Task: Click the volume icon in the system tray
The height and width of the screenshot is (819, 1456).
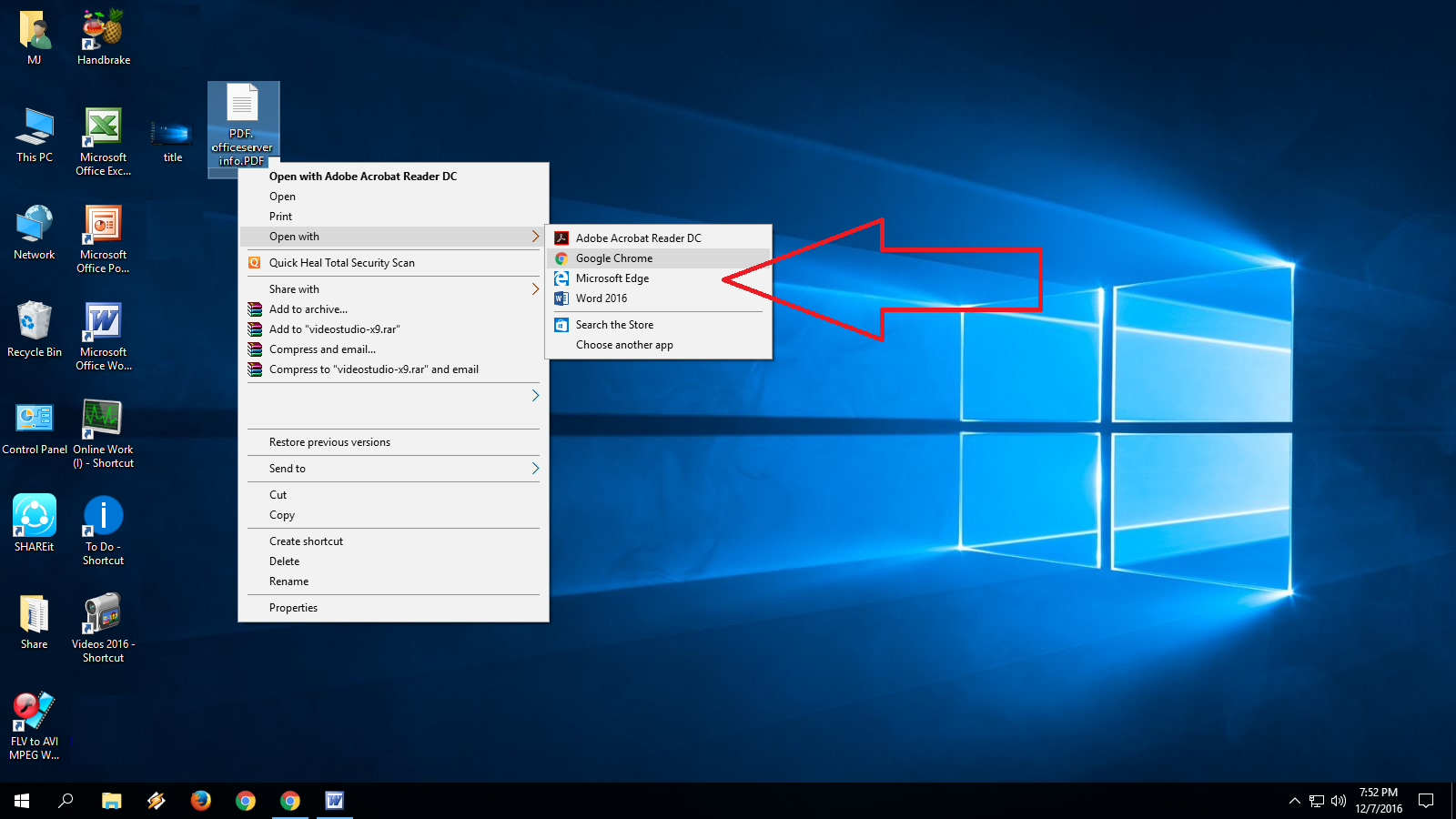Action: 1338,802
